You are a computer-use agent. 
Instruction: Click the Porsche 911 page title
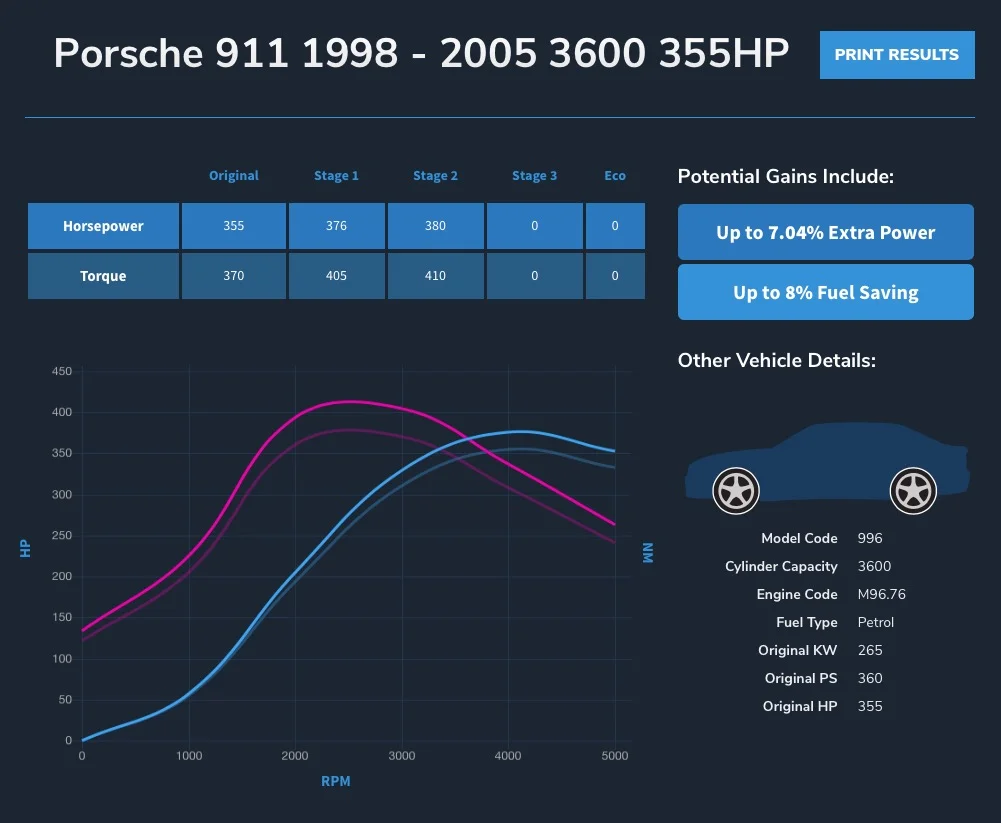coord(421,52)
